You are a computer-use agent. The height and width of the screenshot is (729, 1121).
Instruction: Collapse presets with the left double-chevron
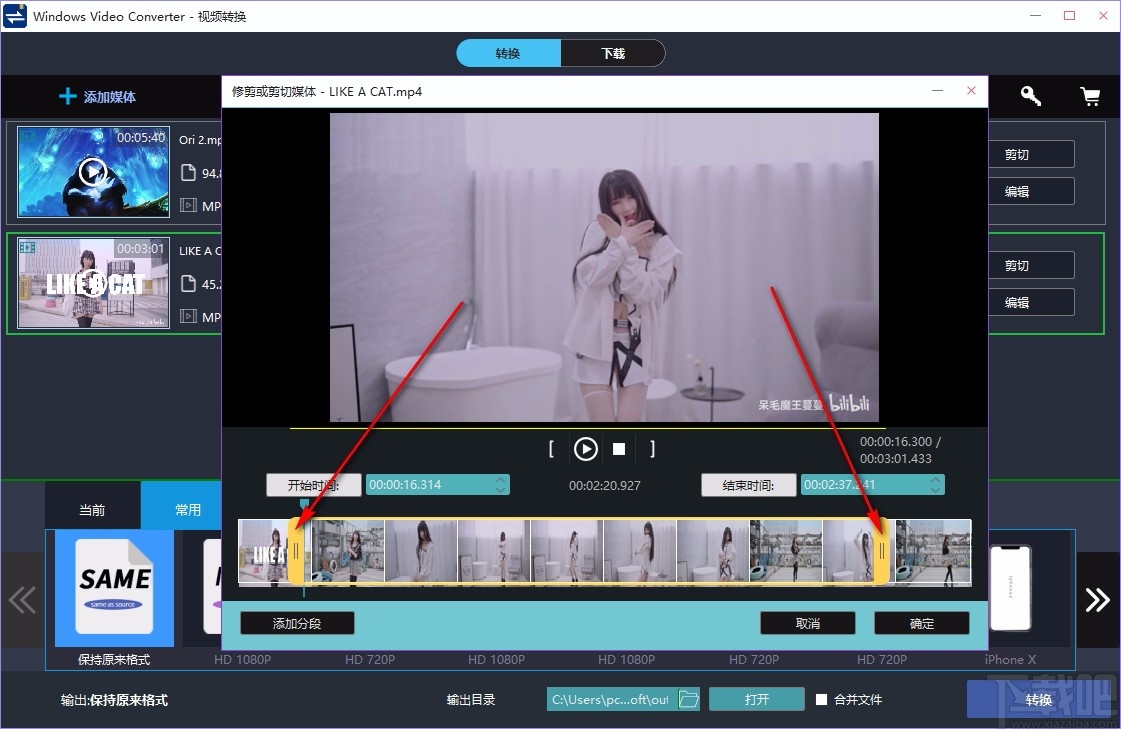(x=22, y=600)
